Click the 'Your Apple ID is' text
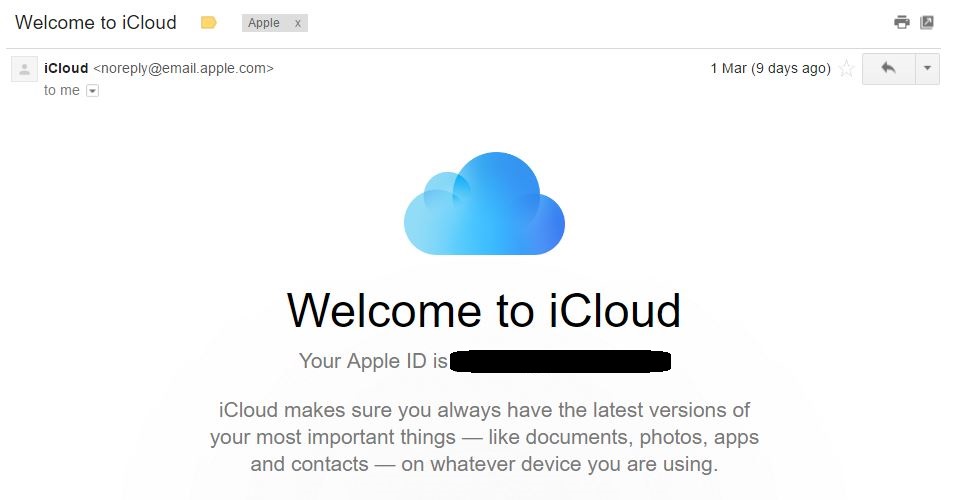The height and width of the screenshot is (500, 957). 373,361
